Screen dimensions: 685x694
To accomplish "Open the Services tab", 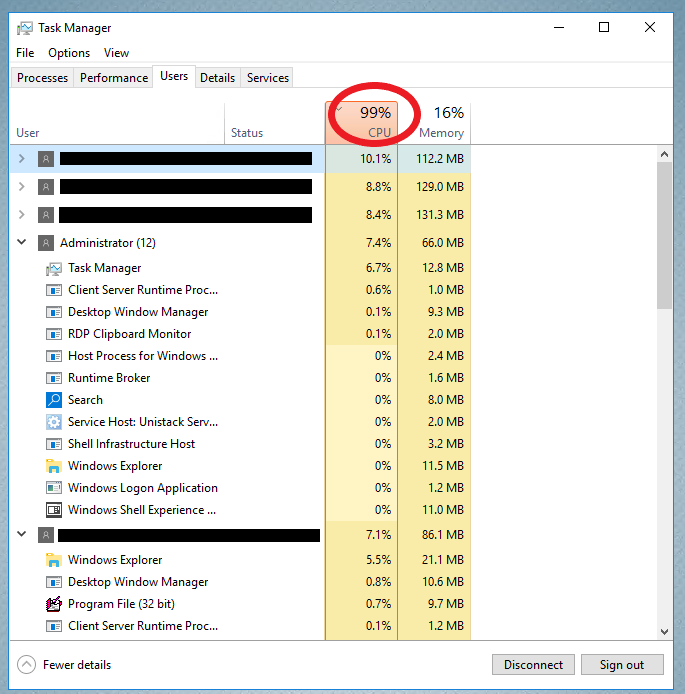I will pos(268,78).
